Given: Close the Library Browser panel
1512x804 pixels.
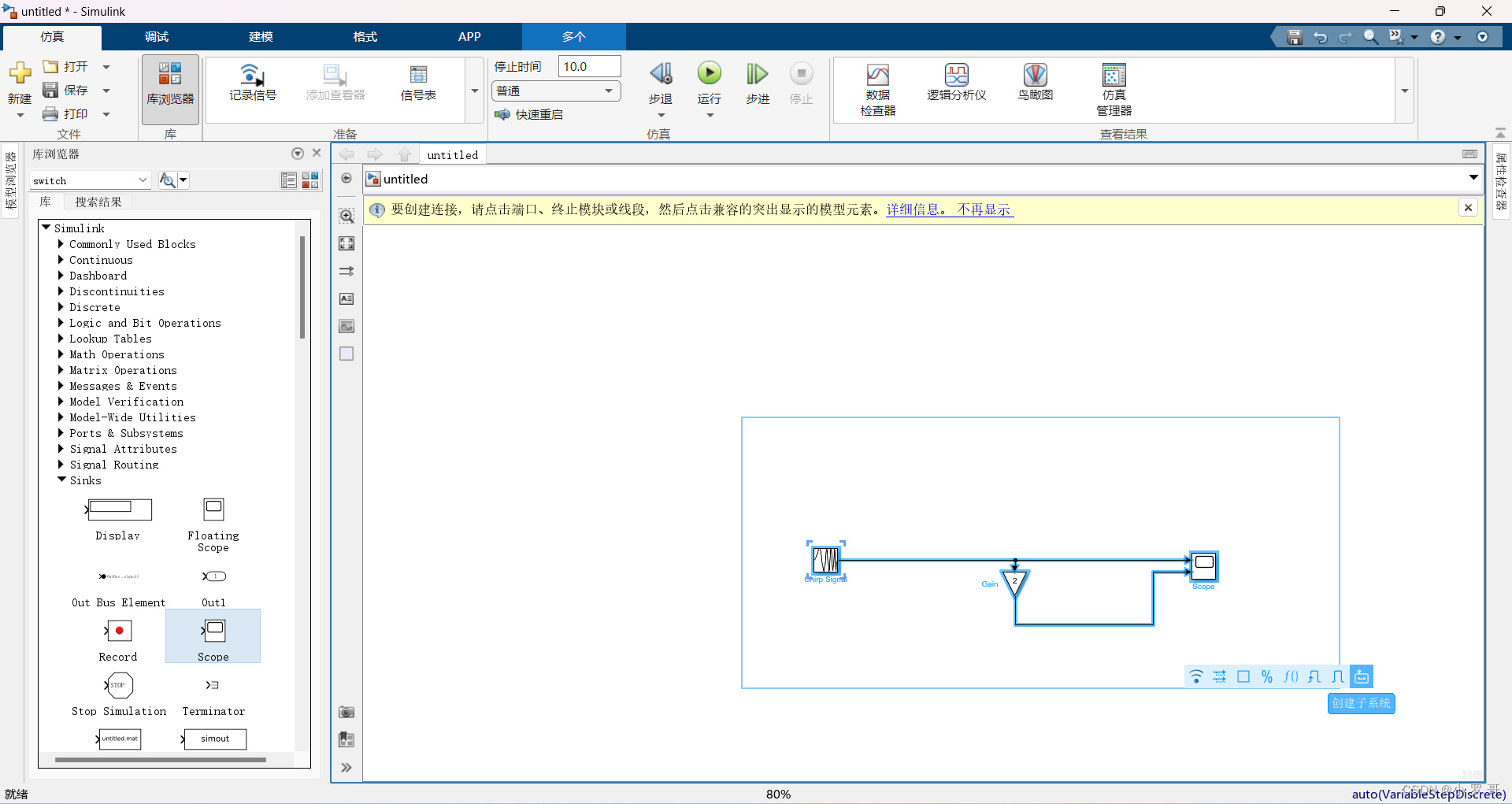Looking at the screenshot, I should (x=317, y=153).
